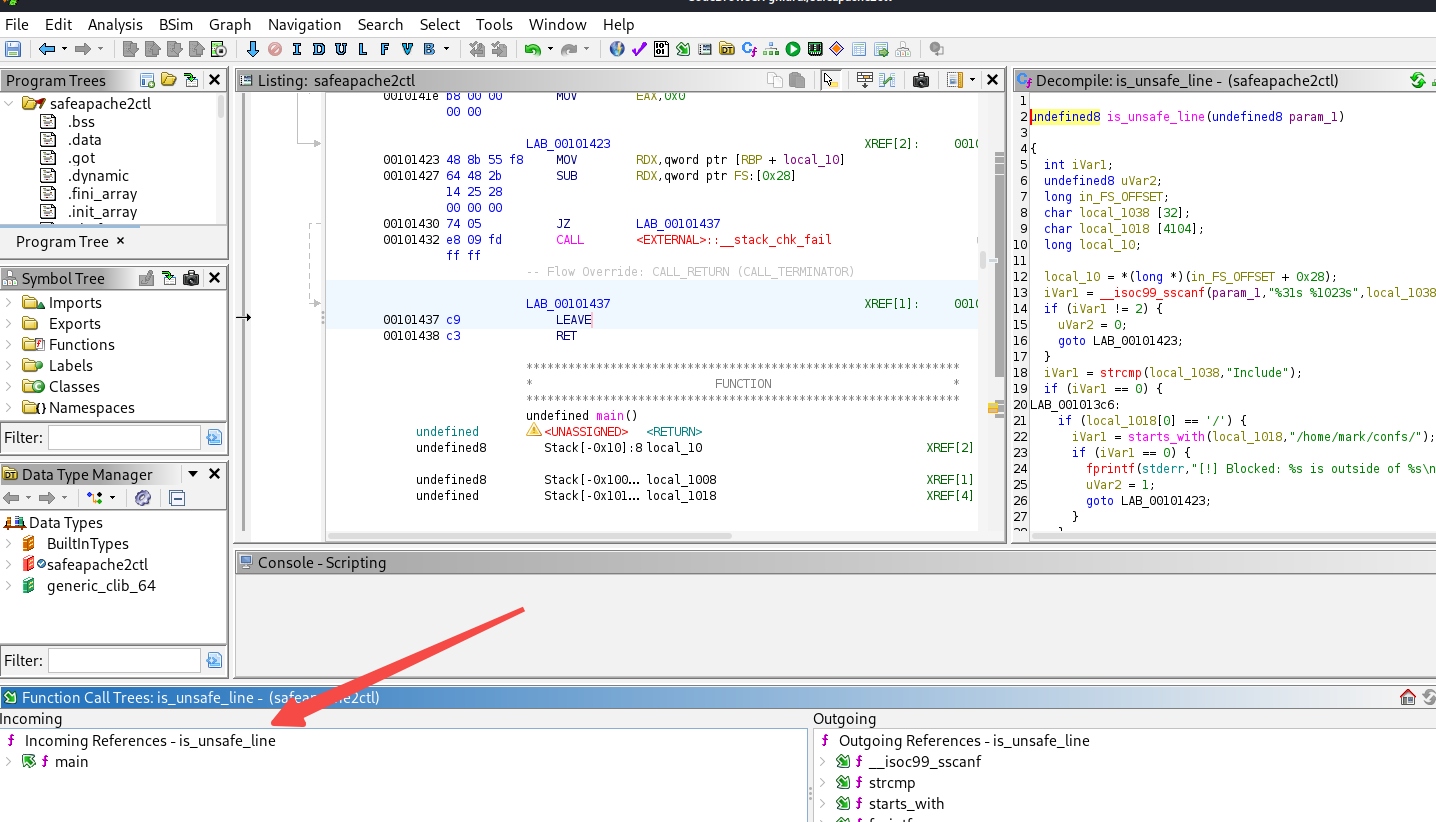
Task: Click the blue Back navigation arrow
Action: pyautogui.click(x=47, y=49)
